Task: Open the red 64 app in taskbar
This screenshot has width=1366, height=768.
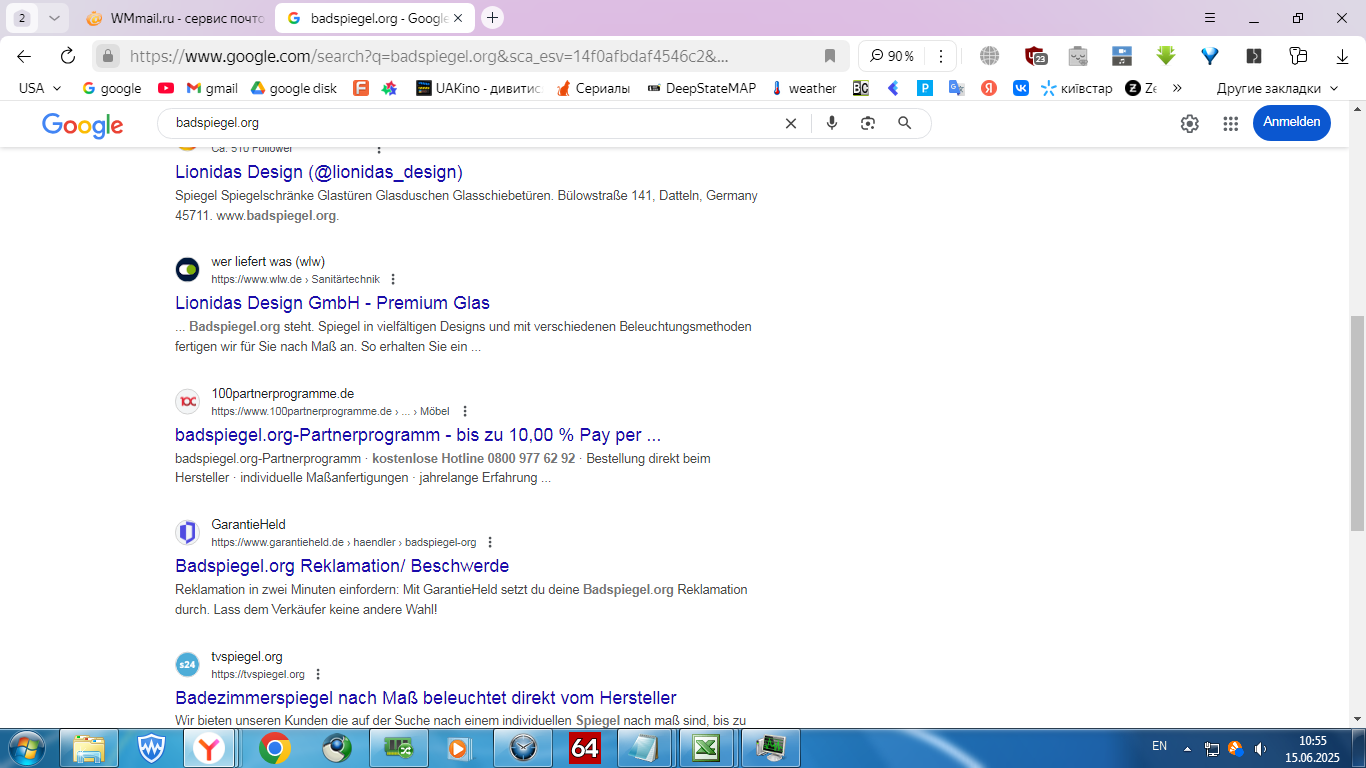Action: click(585, 748)
